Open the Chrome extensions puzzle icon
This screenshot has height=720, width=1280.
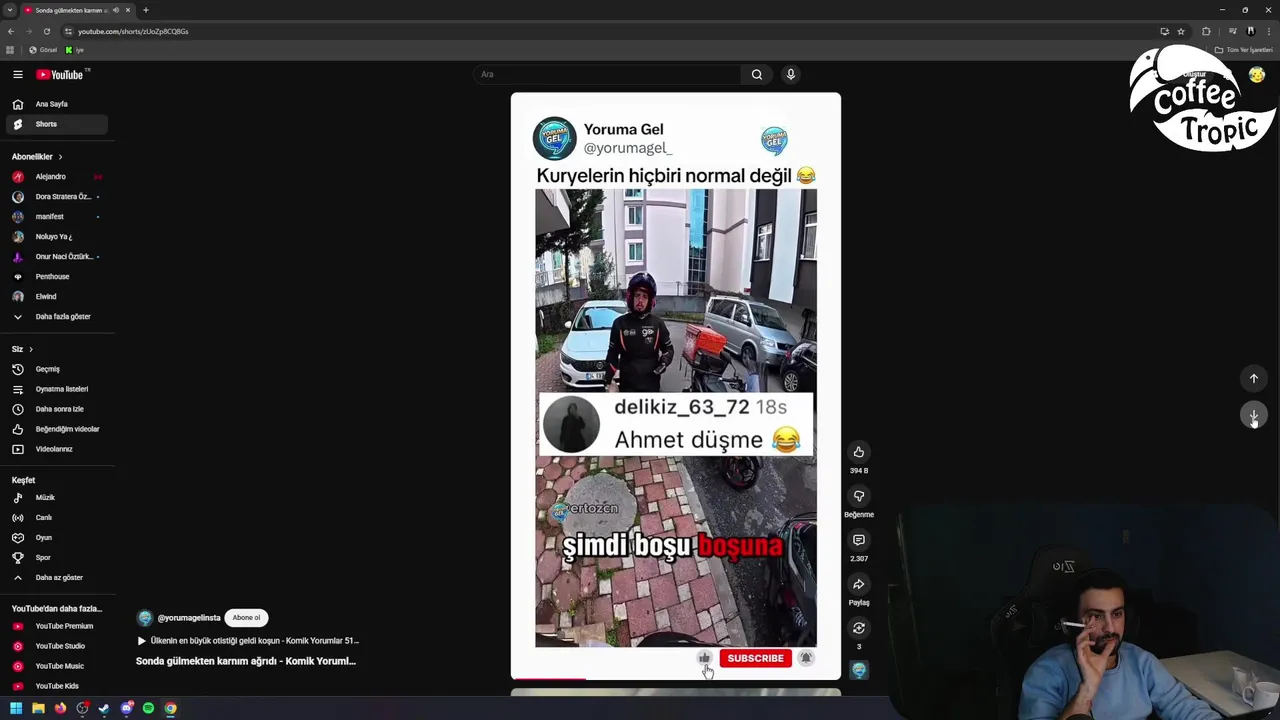tap(1206, 31)
